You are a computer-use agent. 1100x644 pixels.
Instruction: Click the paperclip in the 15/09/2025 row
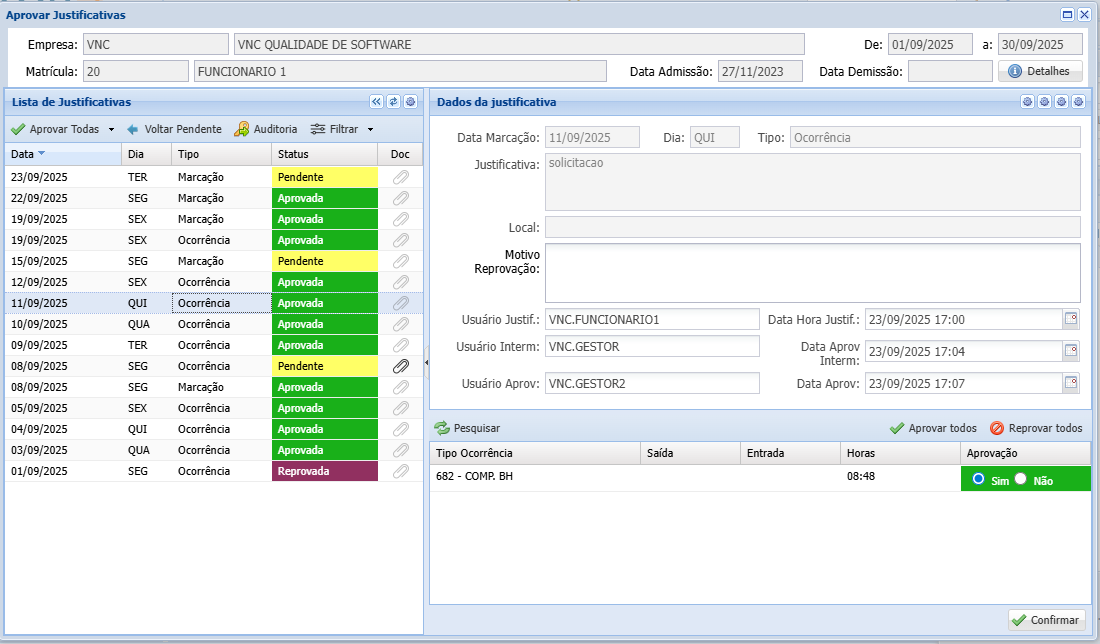401,261
